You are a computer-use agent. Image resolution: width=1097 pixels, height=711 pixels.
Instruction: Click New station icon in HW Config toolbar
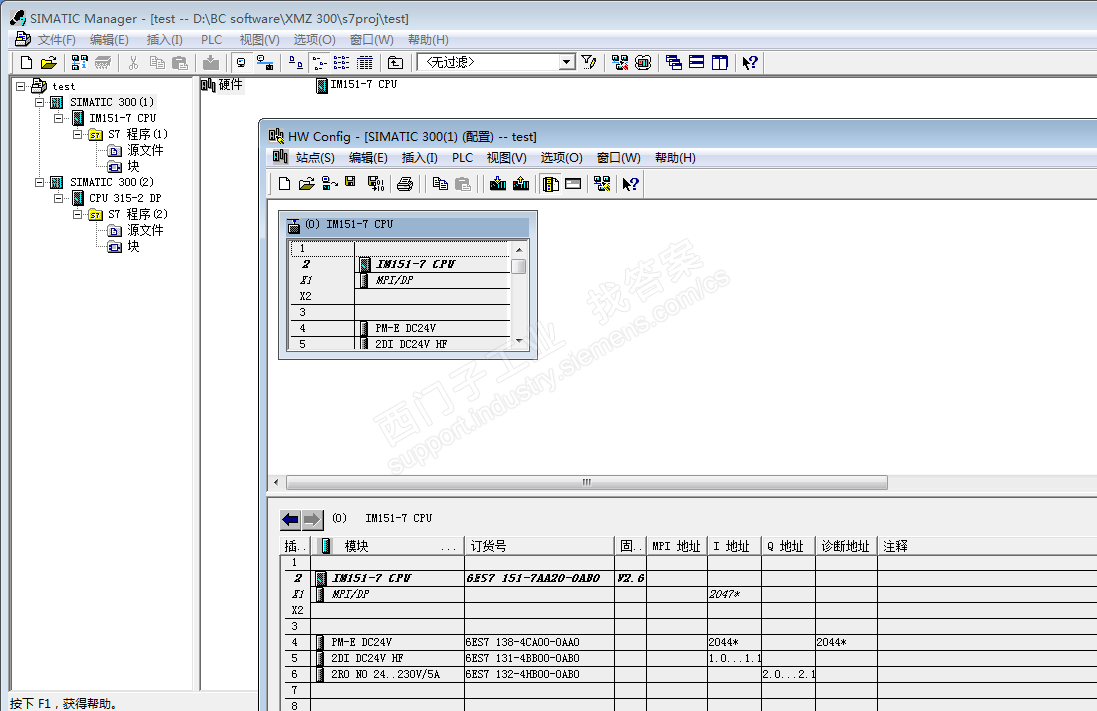point(284,184)
